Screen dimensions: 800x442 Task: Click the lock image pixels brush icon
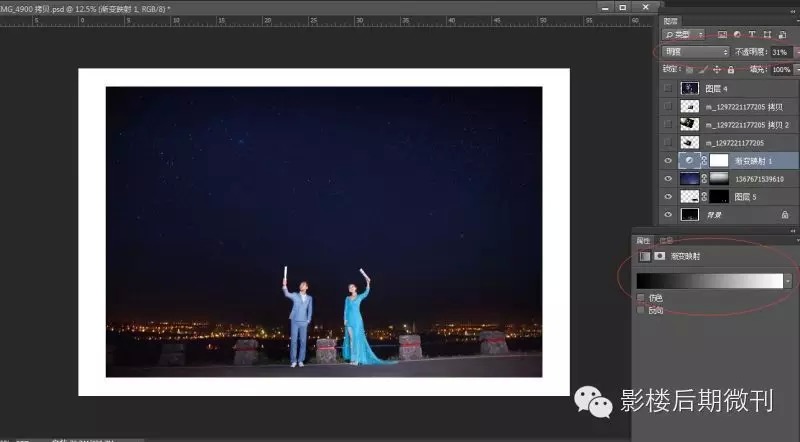(703, 69)
